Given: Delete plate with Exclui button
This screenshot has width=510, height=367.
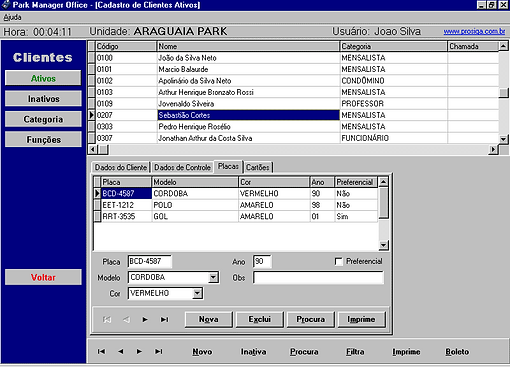Looking at the screenshot, I should [x=260, y=319].
